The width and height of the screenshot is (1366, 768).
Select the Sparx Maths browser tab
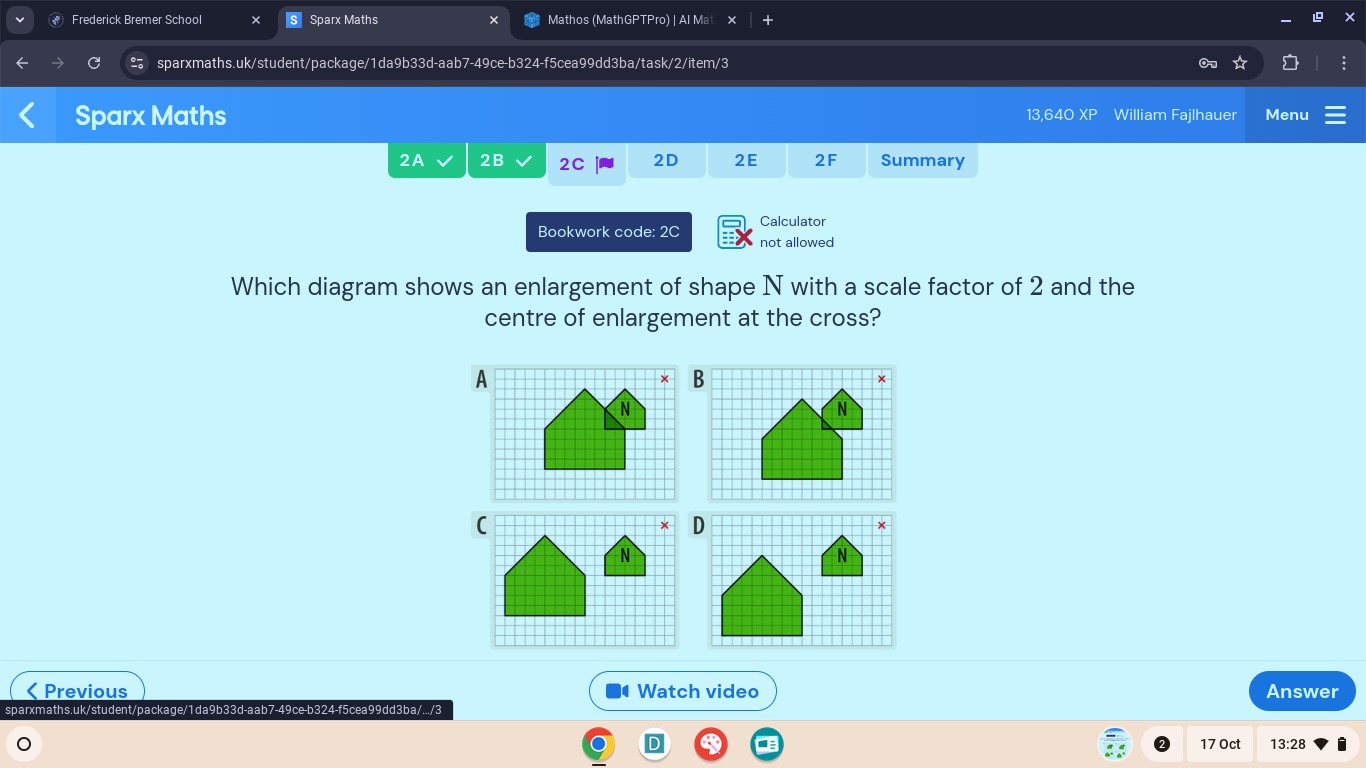coord(393,20)
